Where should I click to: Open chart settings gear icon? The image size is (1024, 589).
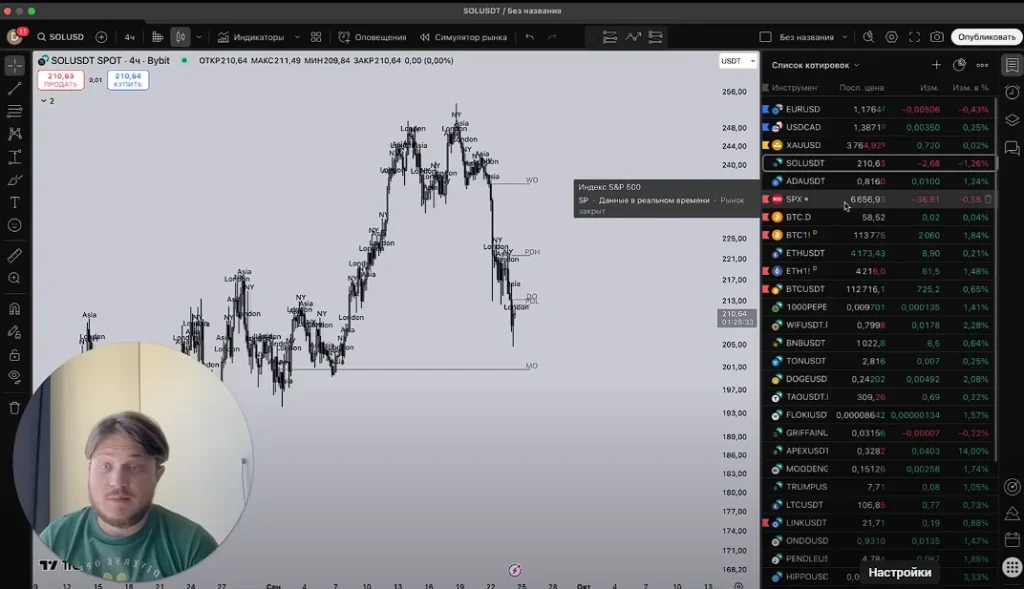point(891,37)
